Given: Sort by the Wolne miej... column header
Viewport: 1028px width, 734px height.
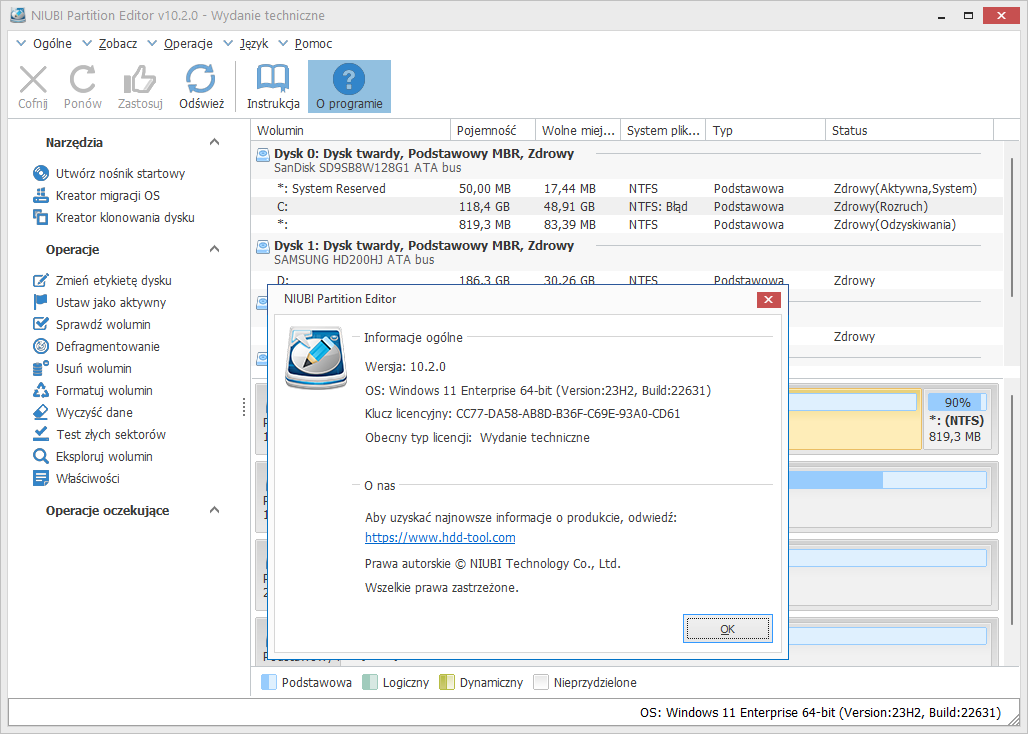Looking at the screenshot, I should coord(578,130).
